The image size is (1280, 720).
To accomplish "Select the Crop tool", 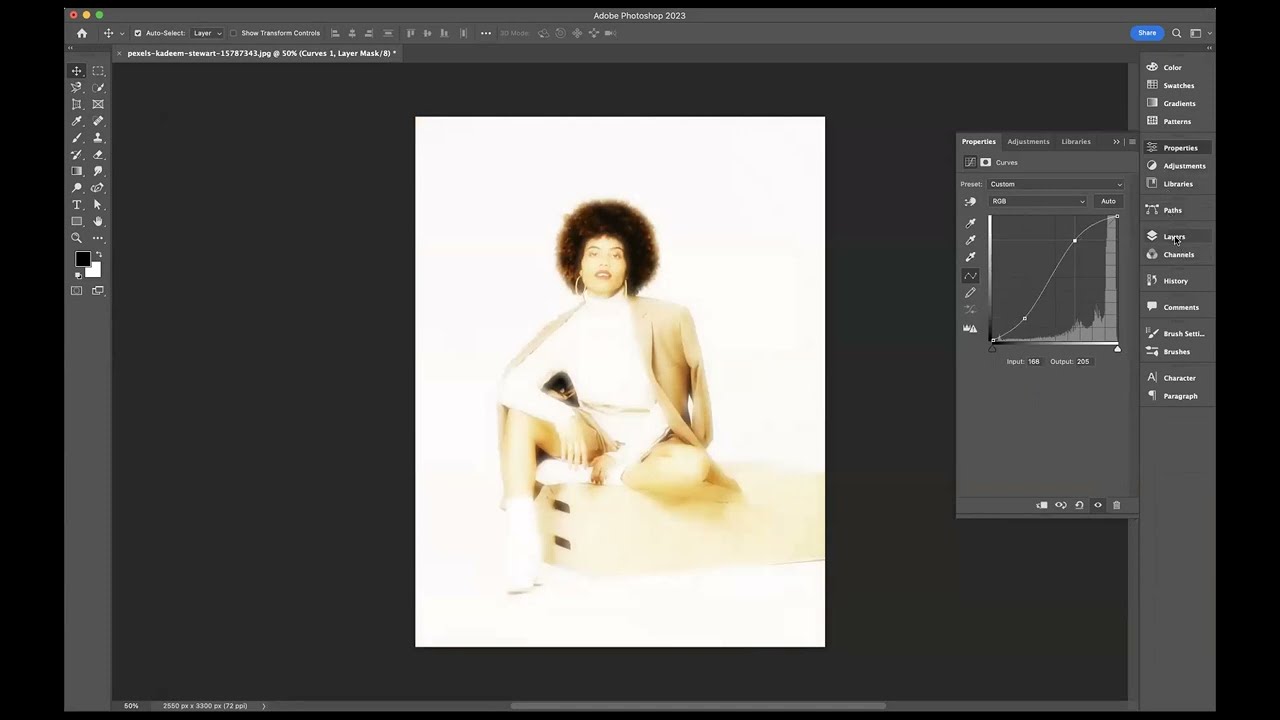I will 76,104.
